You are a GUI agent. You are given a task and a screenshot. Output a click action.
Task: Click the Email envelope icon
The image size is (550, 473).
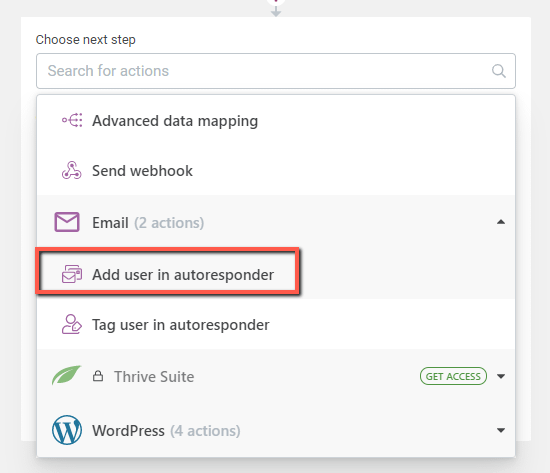pos(67,222)
